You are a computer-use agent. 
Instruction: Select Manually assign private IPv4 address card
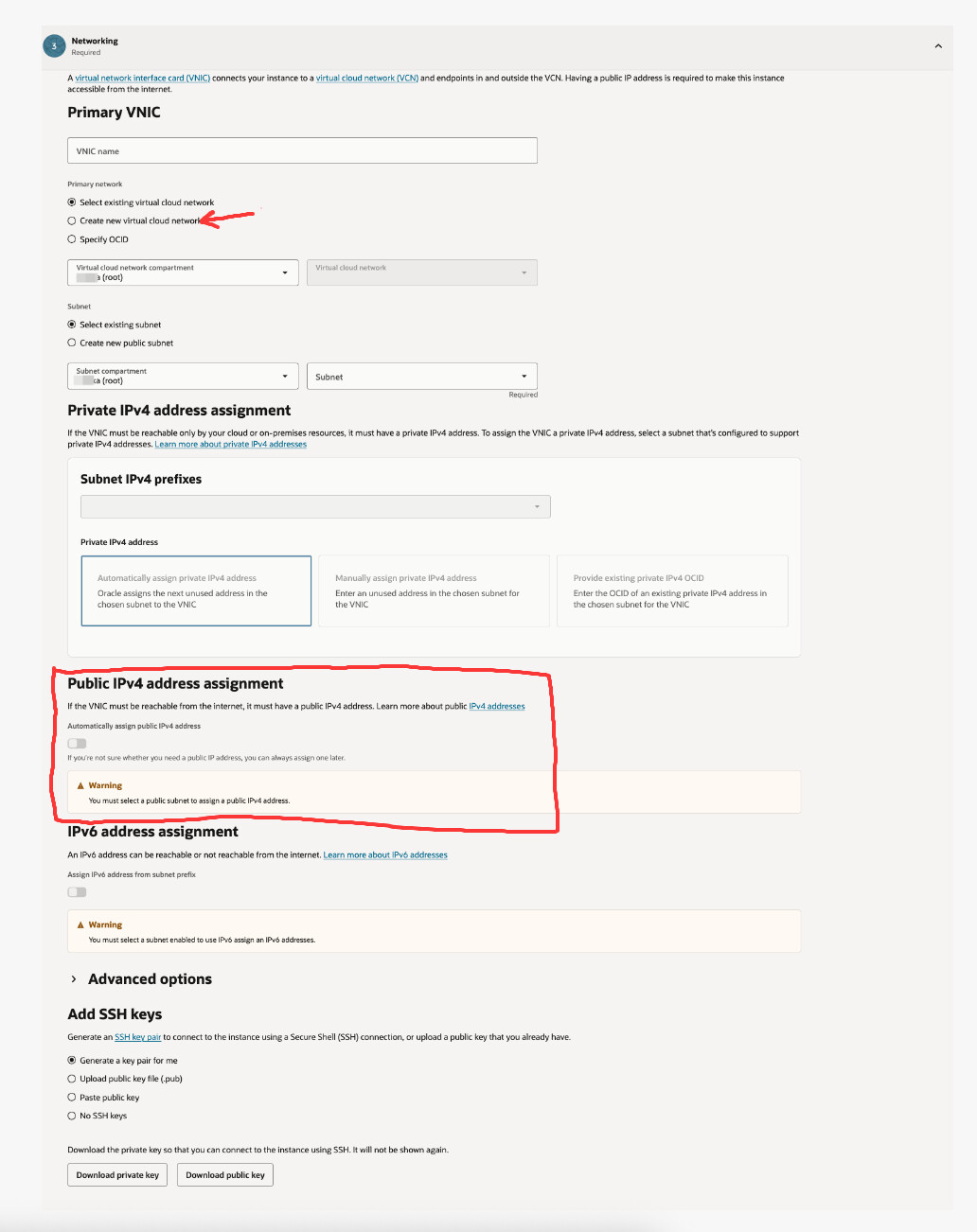click(434, 590)
